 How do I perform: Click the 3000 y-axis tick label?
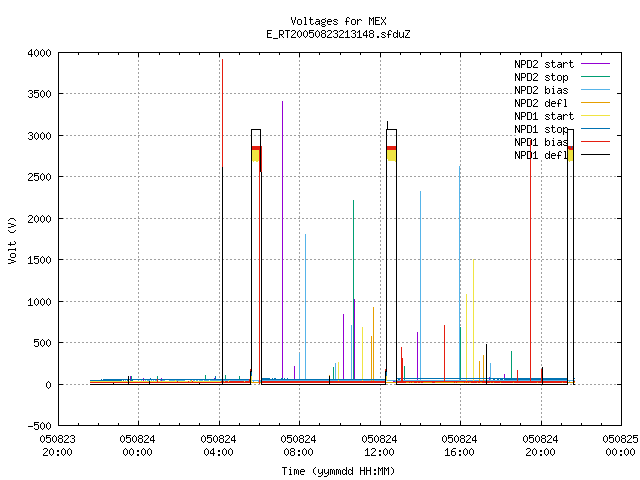[39, 136]
